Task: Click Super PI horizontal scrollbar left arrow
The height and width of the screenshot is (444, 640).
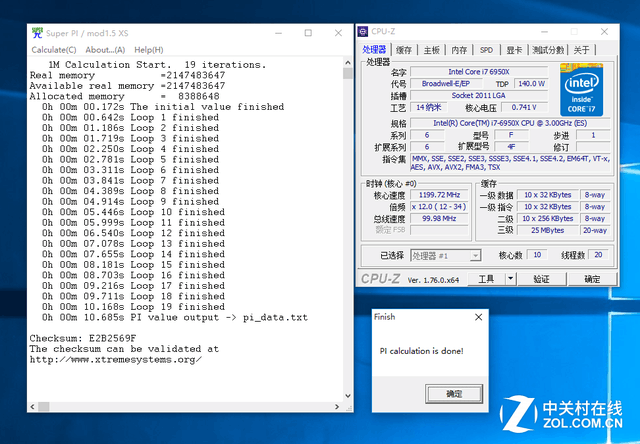Action: coord(33,407)
